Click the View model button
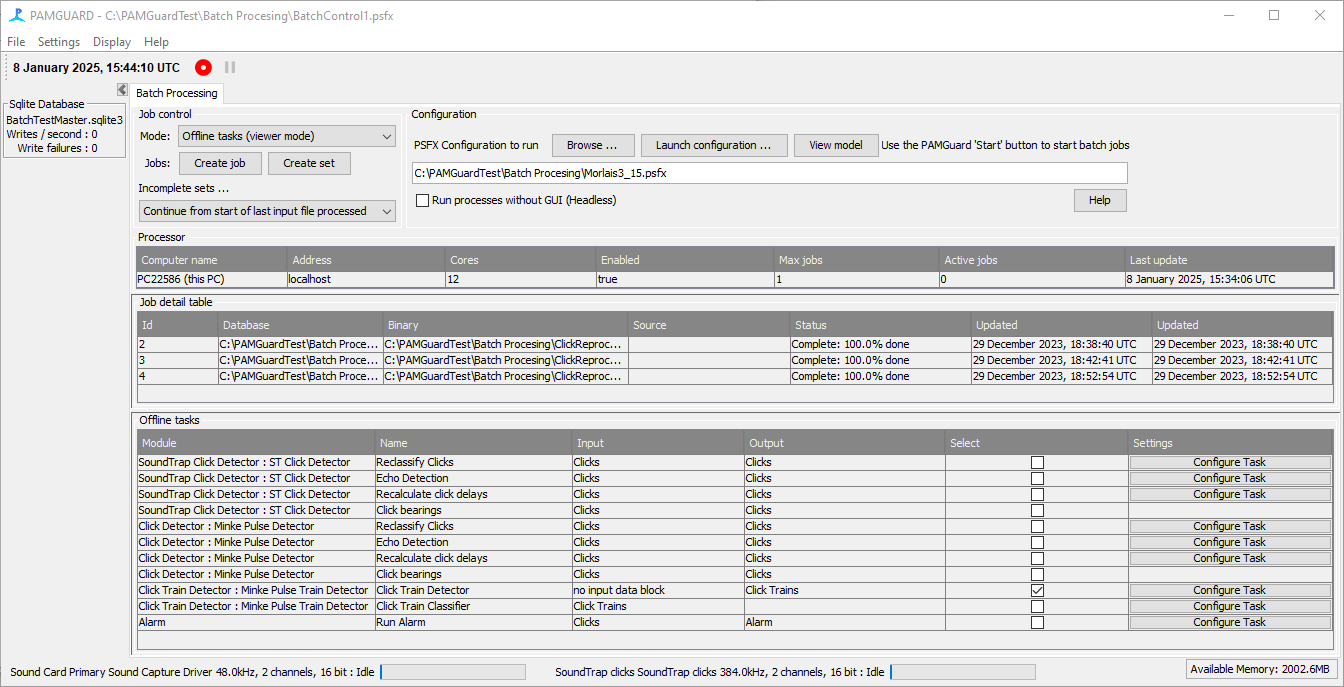This screenshot has width=1344, height=687. click(836, 145)
